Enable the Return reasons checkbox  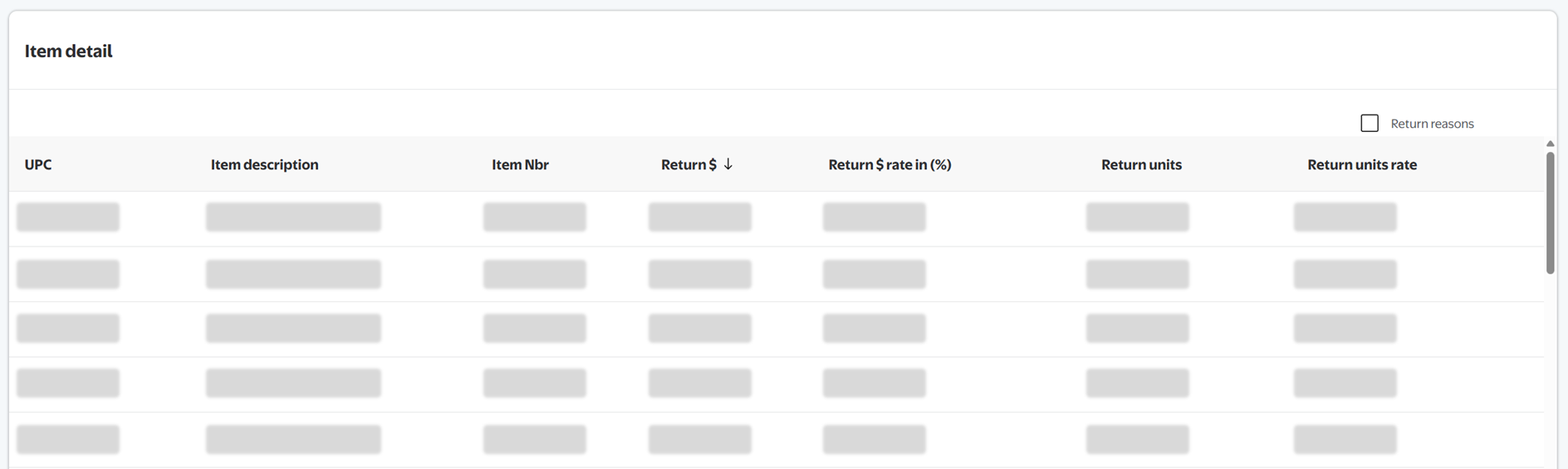click(x=1370, y=124)
